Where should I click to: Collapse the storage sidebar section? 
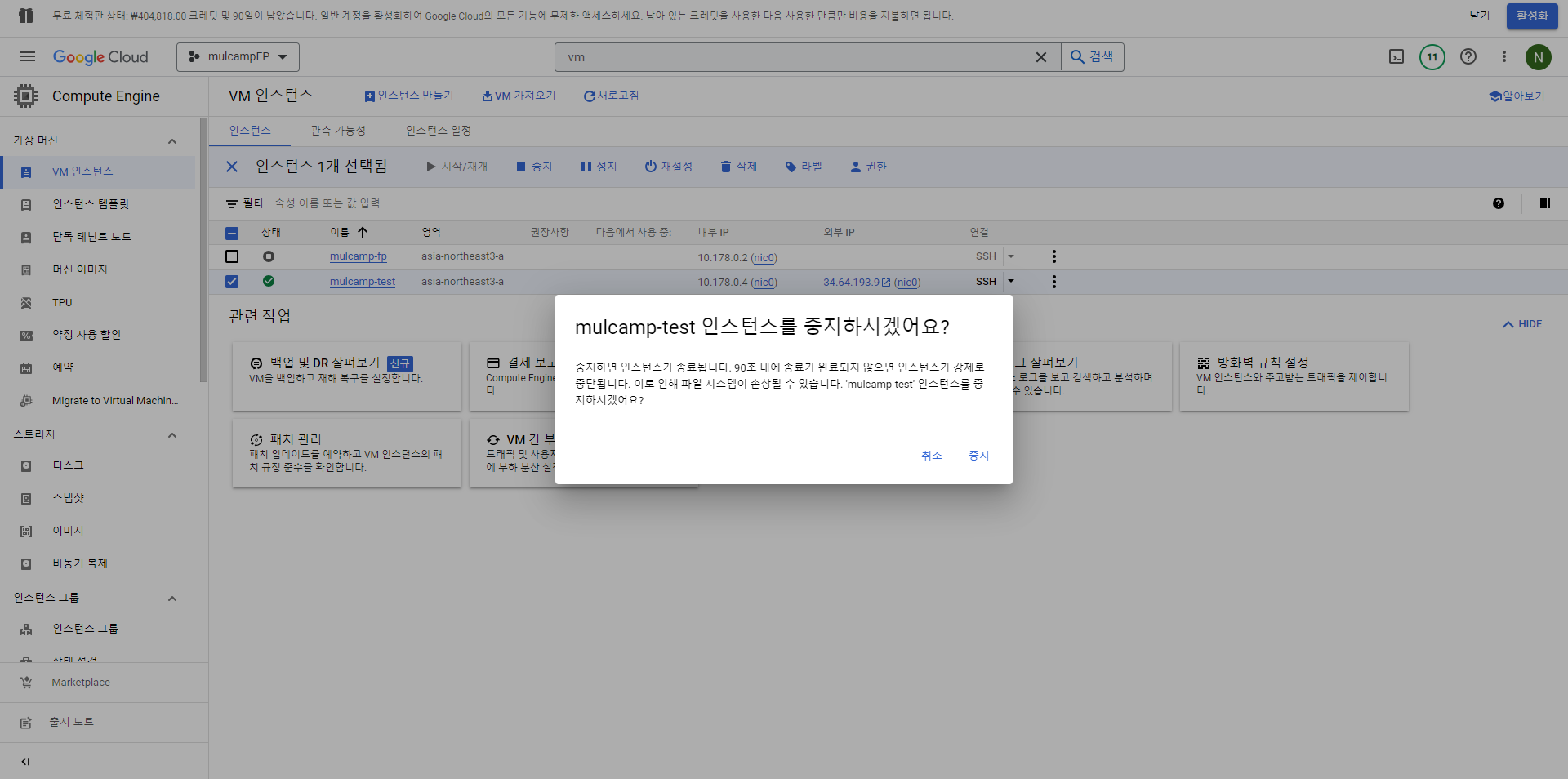[172, 435]
